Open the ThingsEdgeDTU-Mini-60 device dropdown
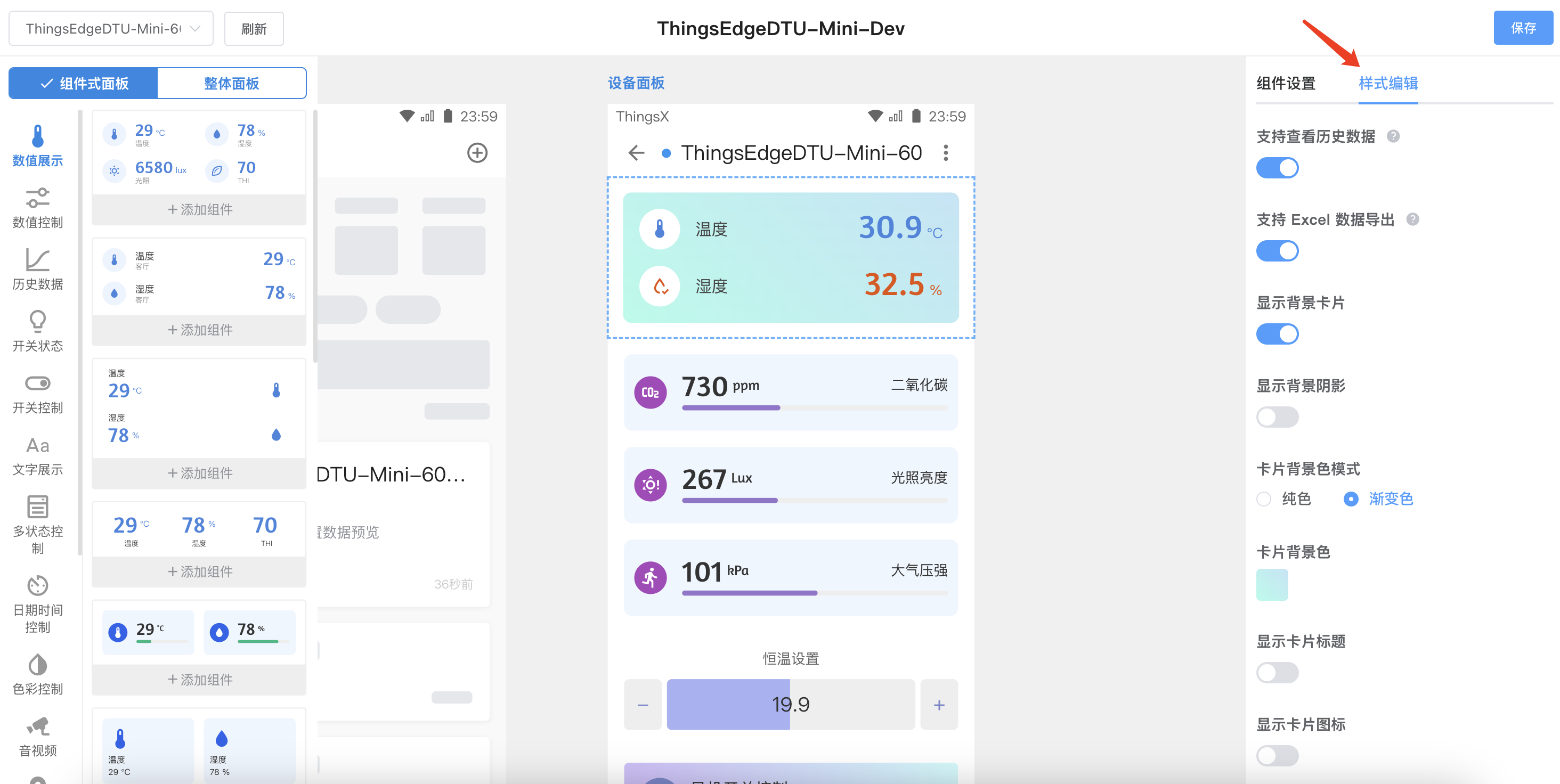 pos(111,28)
